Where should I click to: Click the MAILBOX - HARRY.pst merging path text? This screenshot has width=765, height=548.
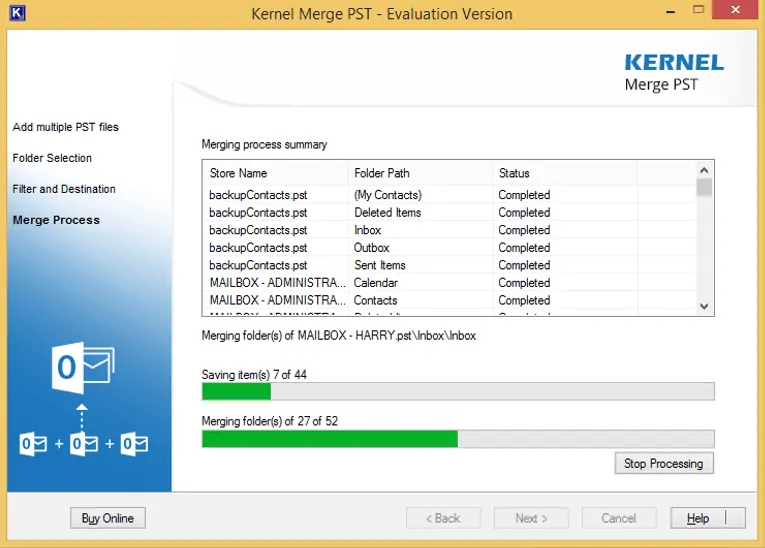coord(339,336)
